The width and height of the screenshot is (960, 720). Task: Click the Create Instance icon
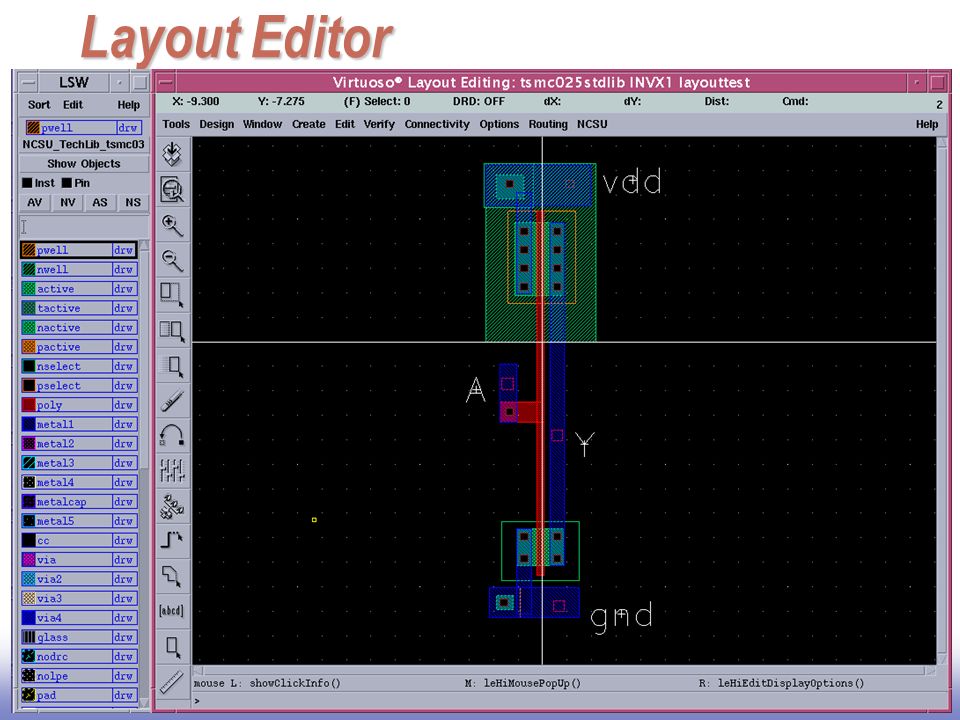pos(173,506)
